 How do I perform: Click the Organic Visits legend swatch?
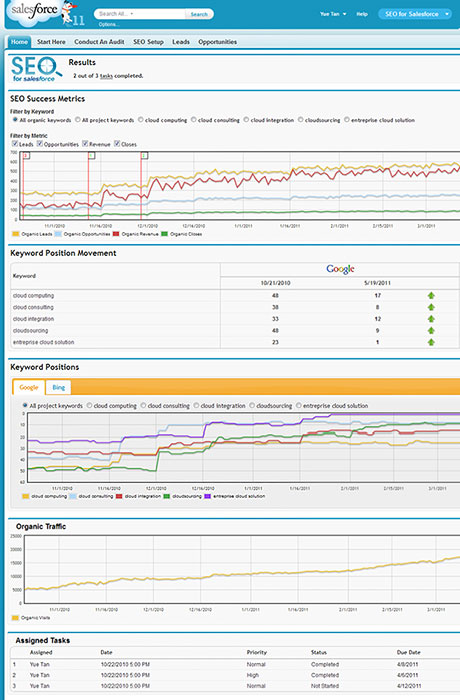16,618
